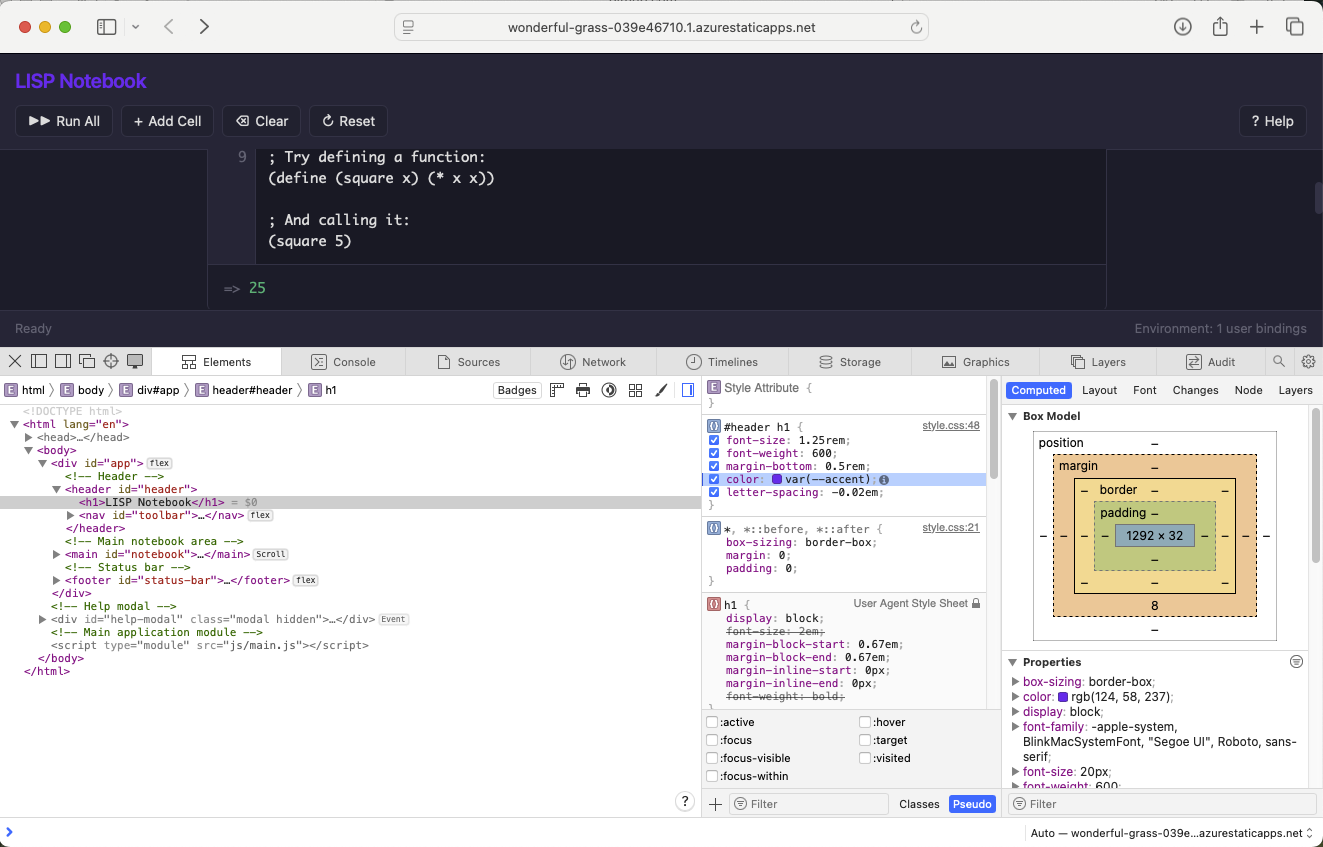Viewport: 1323px width, 847px height.
Task: Click the accent color swatch in styles
Action: pos(777,480)
